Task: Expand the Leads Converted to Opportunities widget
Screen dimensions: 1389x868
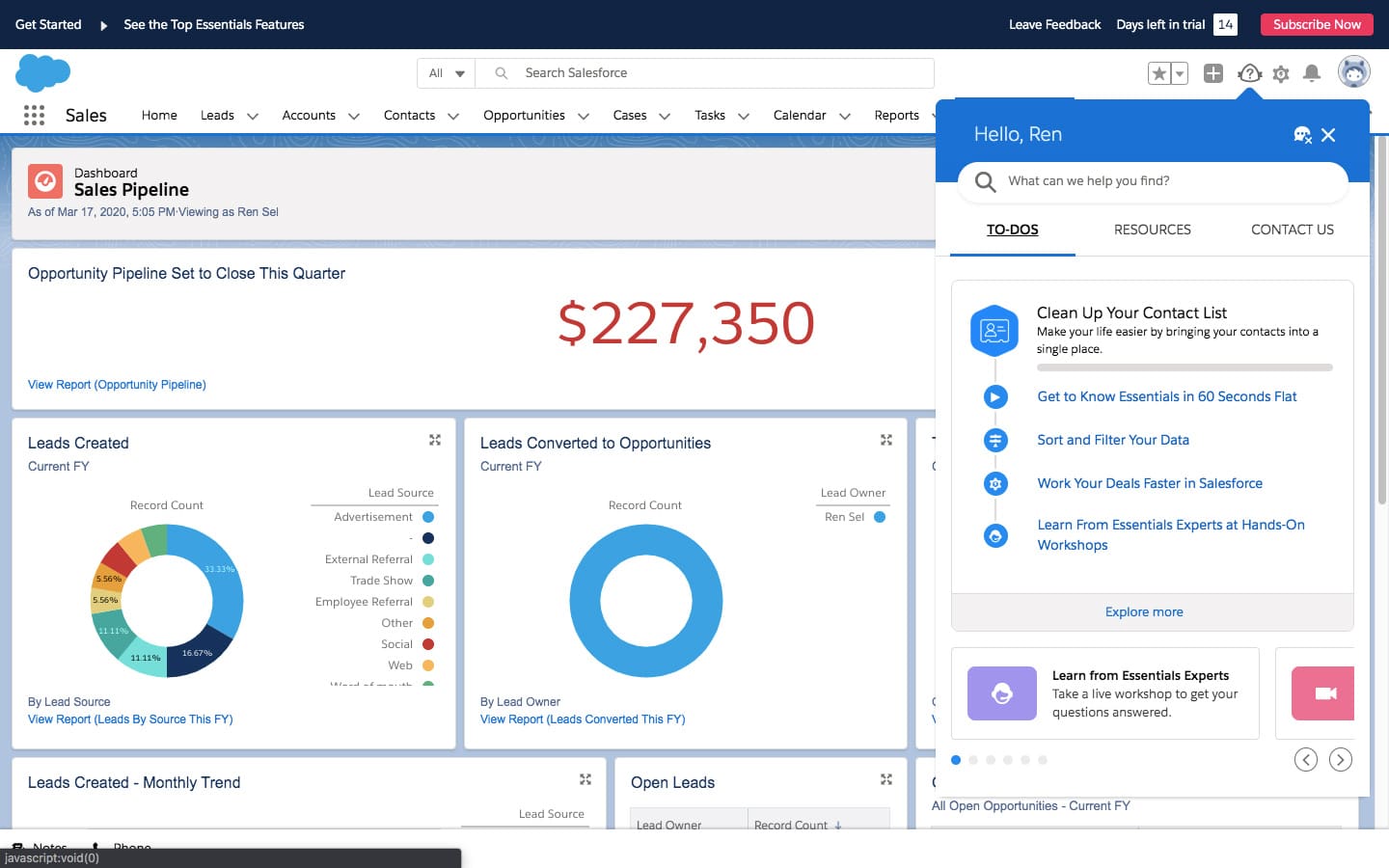Action: 885,439
